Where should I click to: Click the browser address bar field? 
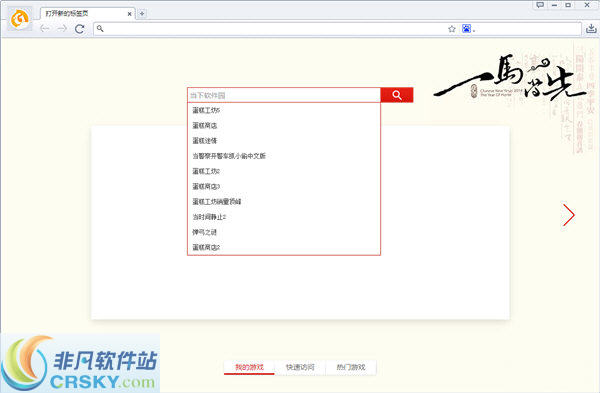coord(337,29)
